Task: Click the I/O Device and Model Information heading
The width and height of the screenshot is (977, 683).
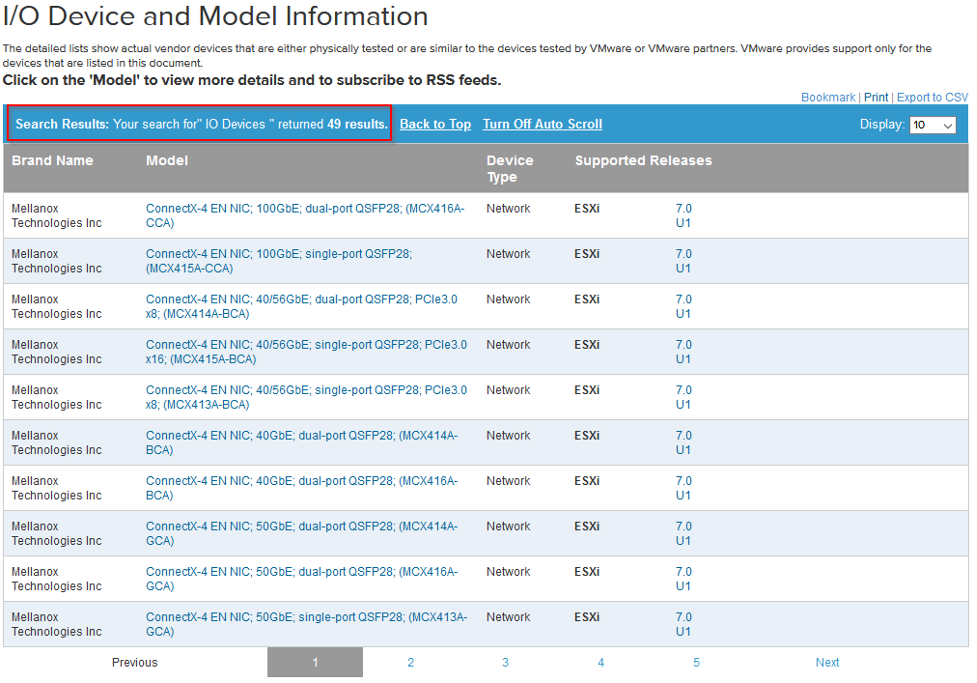Action: point(215,16)
